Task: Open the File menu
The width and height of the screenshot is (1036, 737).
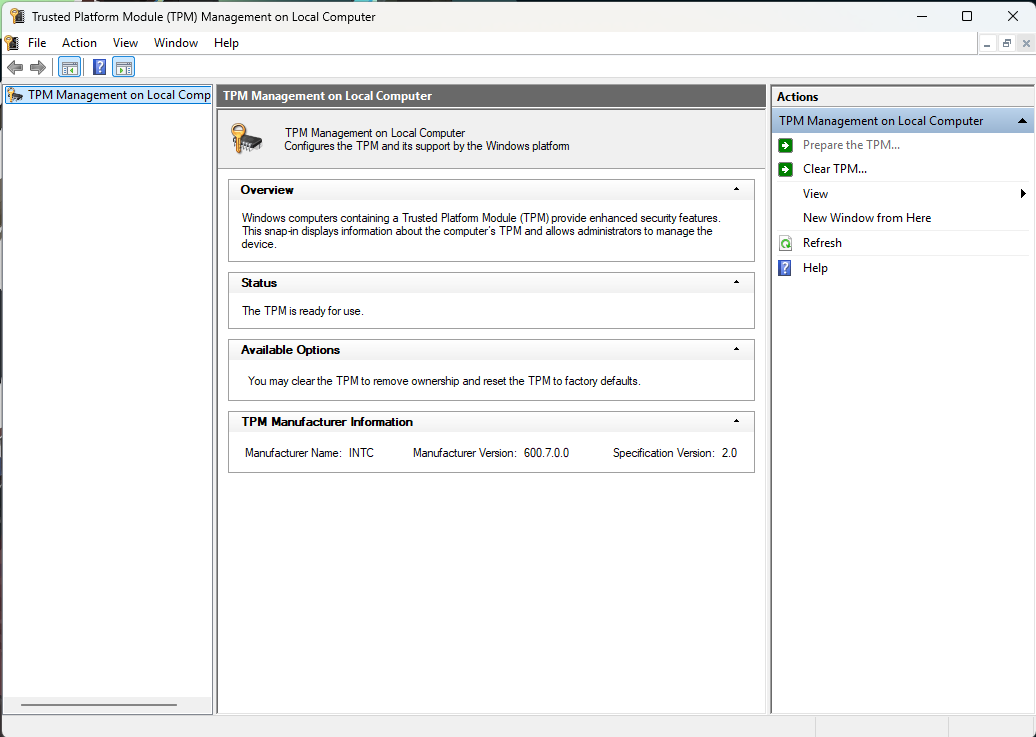Action: pyautogui.click(x=37, y=43)
